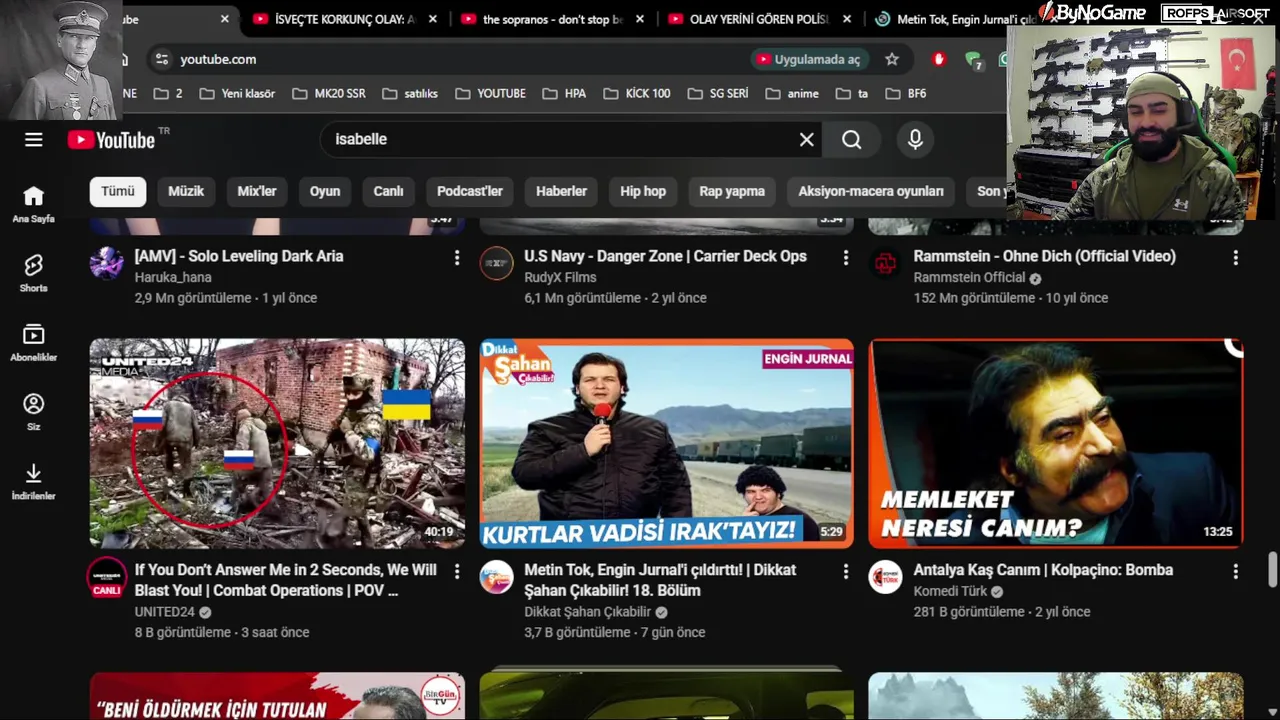This screenshot has width=1280, height=720.
Task: Select the Podcast'ler filter chip
Action: [x=470, y=191]
